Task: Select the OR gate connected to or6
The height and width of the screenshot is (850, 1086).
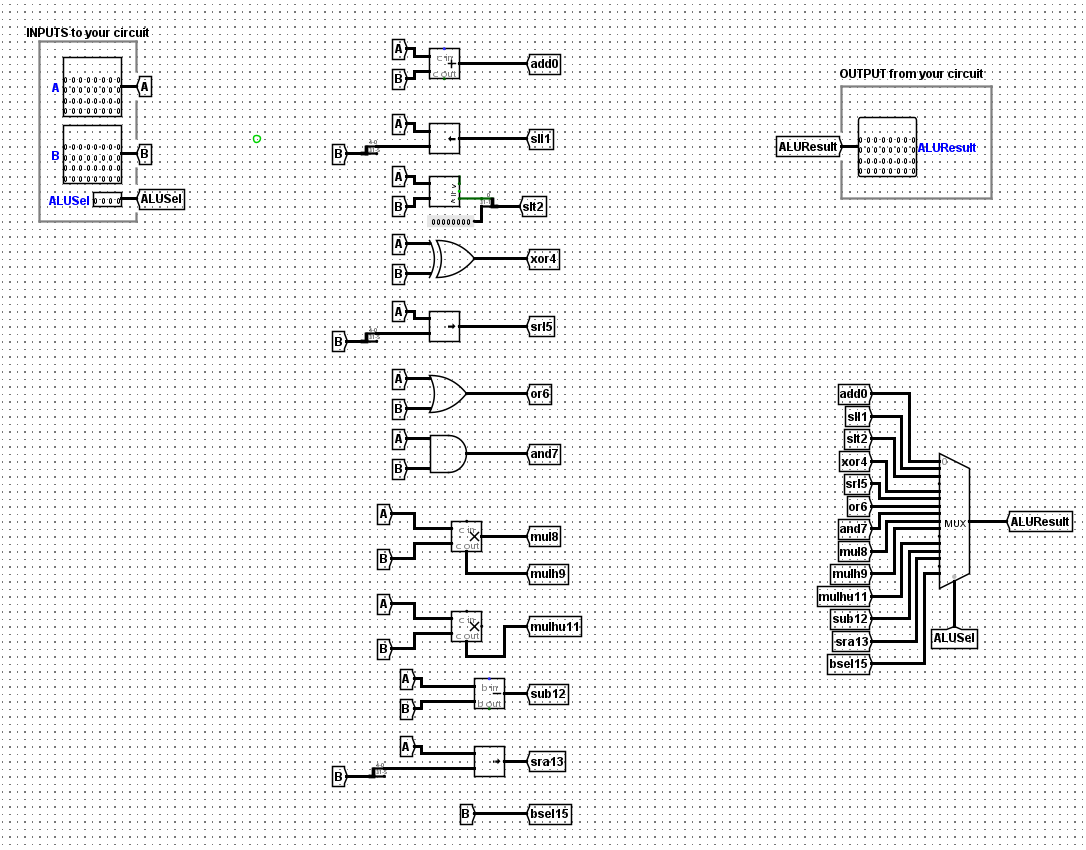Action: tap(447, 392)
